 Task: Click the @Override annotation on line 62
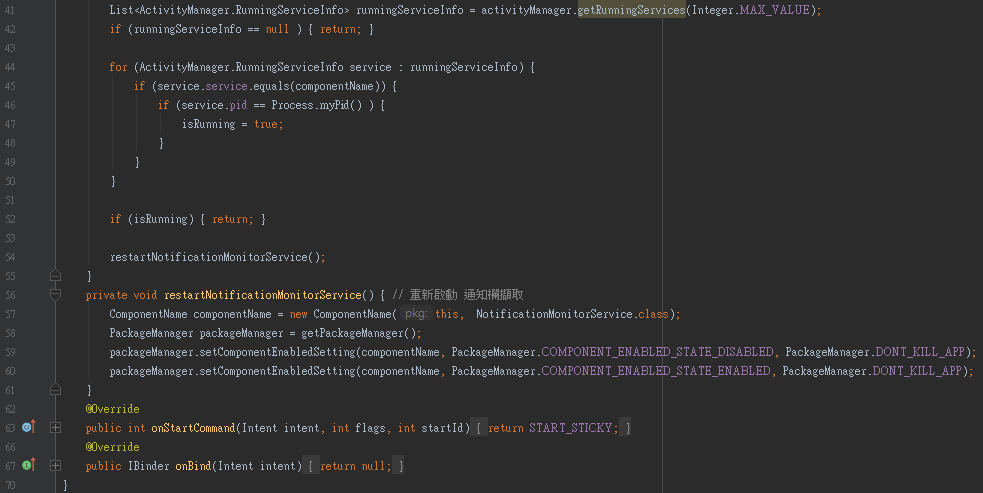113,409
